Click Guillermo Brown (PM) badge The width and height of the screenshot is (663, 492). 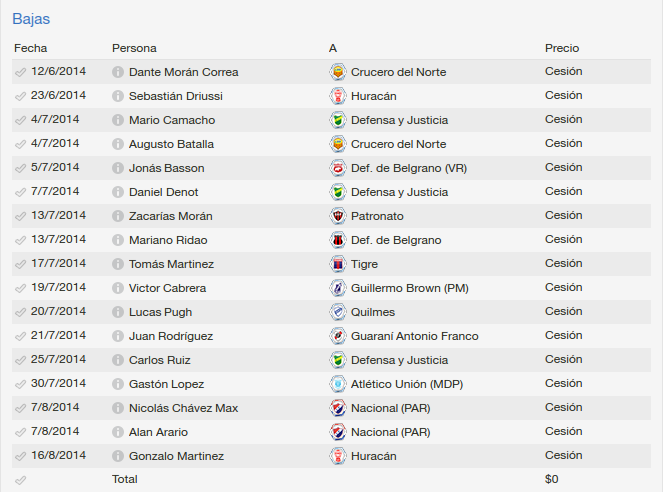pyautogui.click(x=338, y=288)
